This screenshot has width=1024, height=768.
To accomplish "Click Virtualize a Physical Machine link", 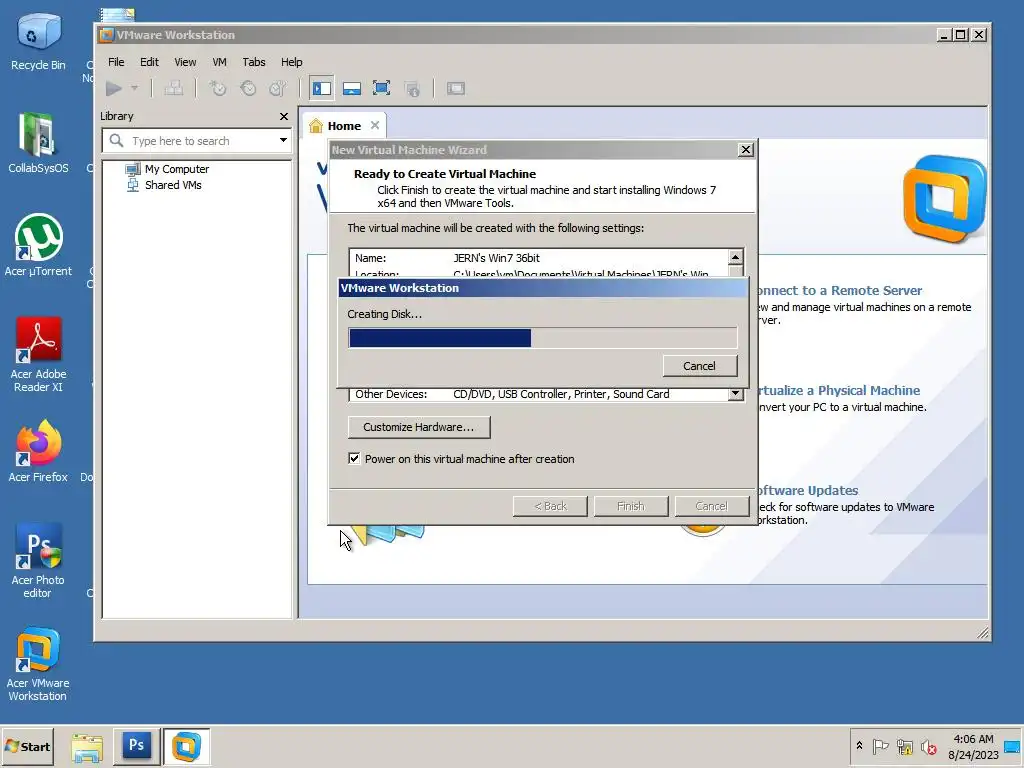I will [839, 391].
